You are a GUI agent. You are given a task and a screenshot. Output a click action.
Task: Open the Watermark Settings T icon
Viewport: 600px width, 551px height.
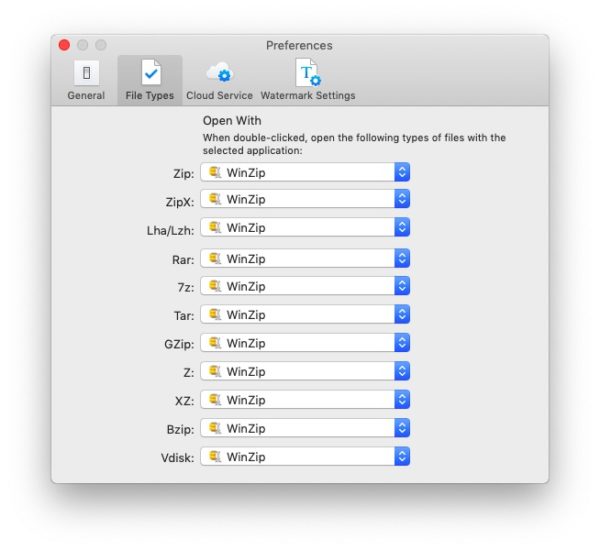[x=308, y=72]
